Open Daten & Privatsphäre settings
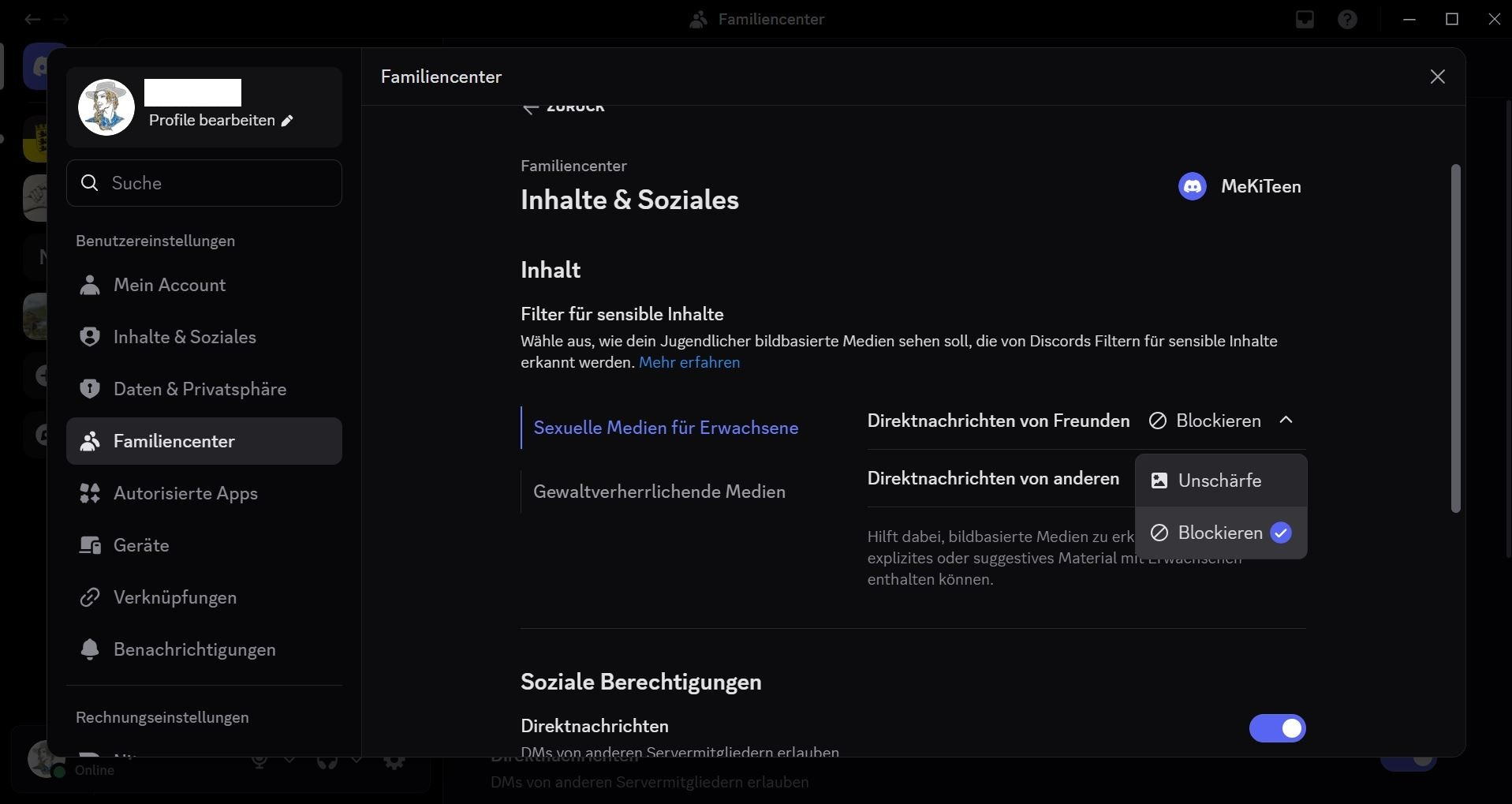 click(200, 389)
